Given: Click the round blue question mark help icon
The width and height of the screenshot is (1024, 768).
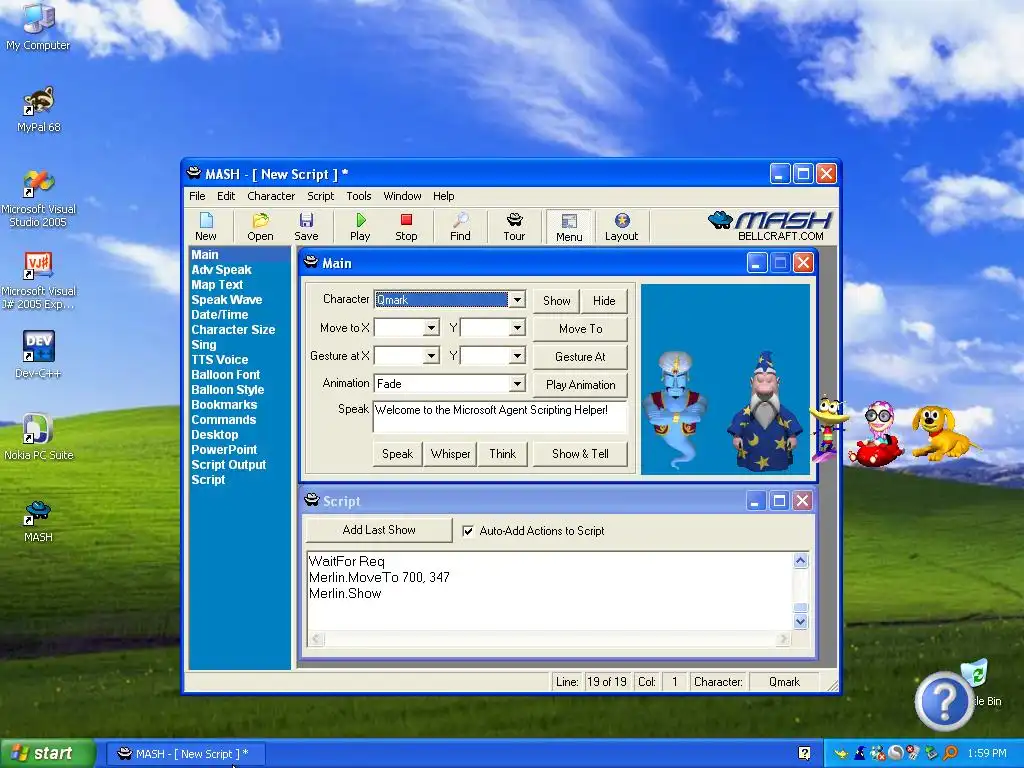Looking at the screenshot, I should point(943,702).
